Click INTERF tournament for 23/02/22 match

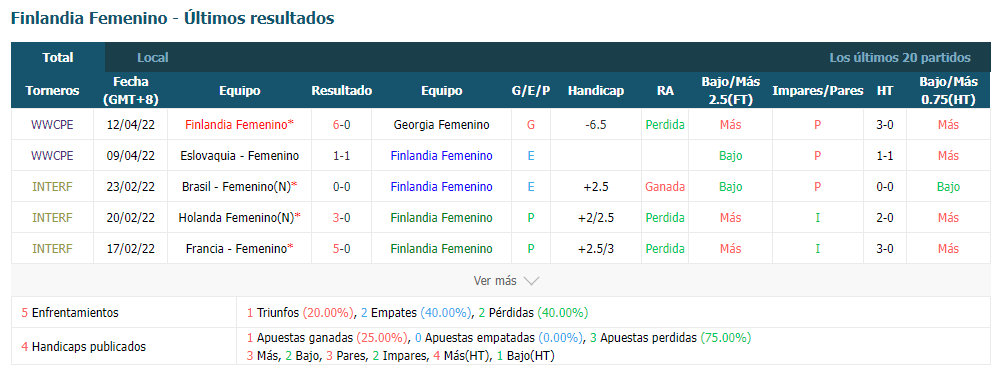pyautogui.click(x=52, y=186)
